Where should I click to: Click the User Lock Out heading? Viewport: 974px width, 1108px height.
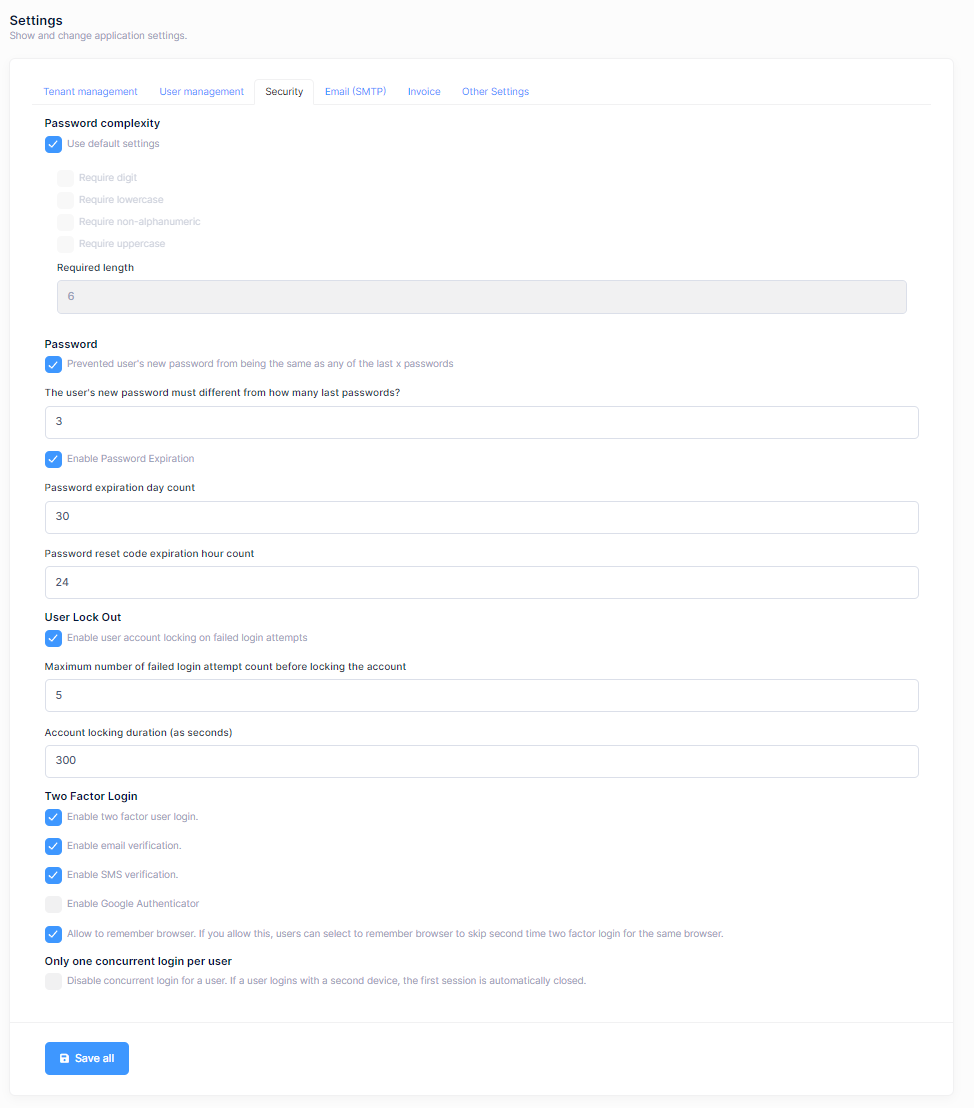[x=83, y=617]
